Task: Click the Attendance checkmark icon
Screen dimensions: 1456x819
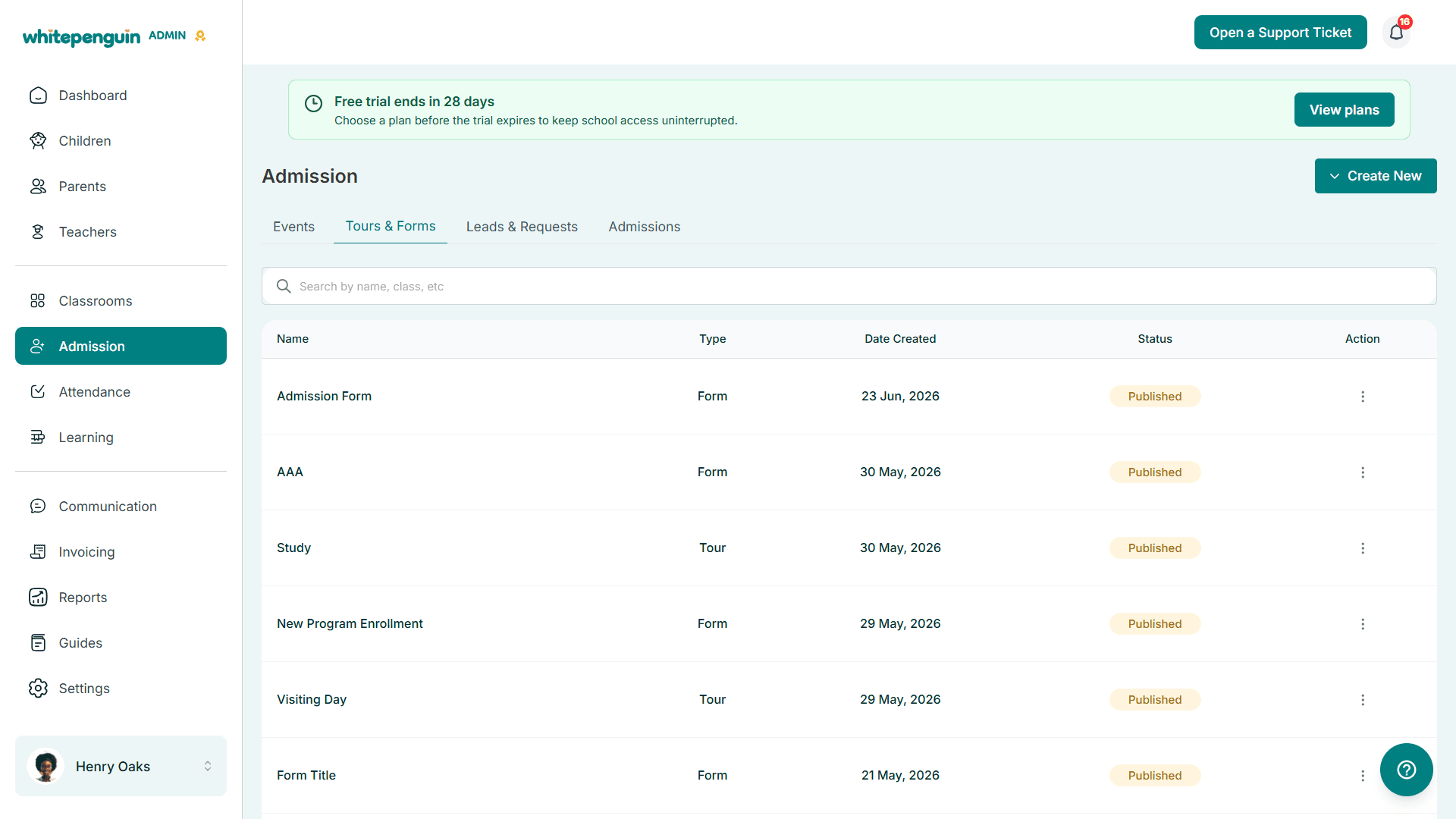Action: [38, 392]
